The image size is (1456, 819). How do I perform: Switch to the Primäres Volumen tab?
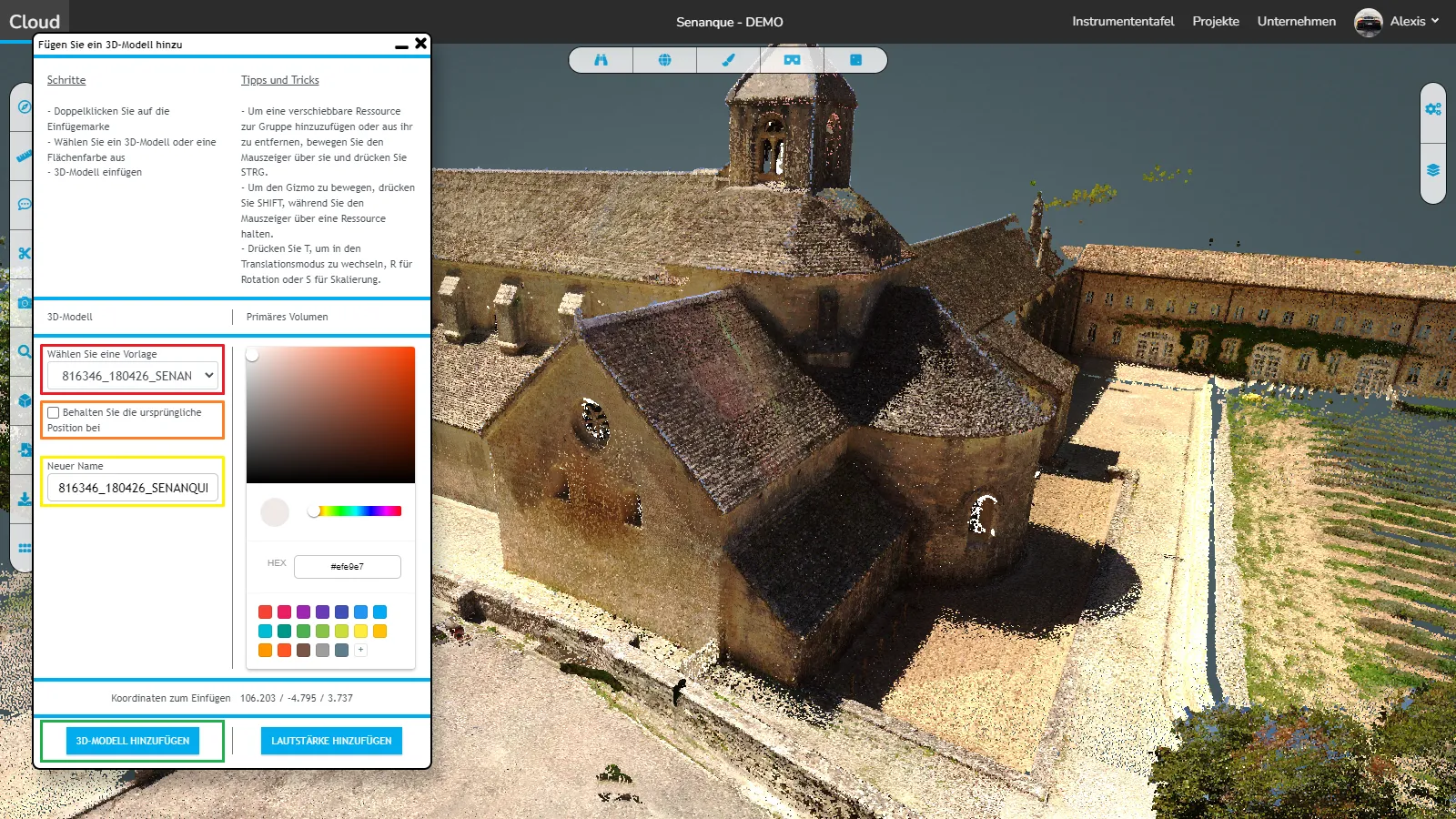[x=287, y=317]
